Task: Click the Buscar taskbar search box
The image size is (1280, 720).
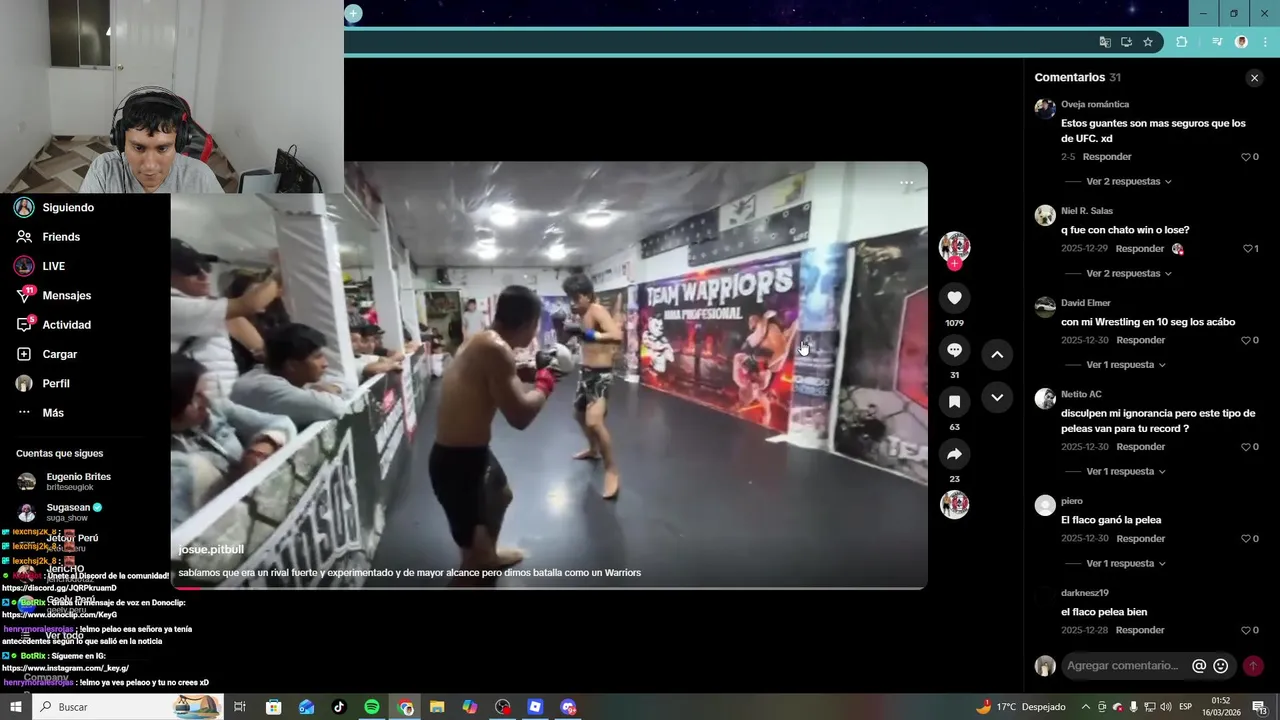Action: (128, 707)
